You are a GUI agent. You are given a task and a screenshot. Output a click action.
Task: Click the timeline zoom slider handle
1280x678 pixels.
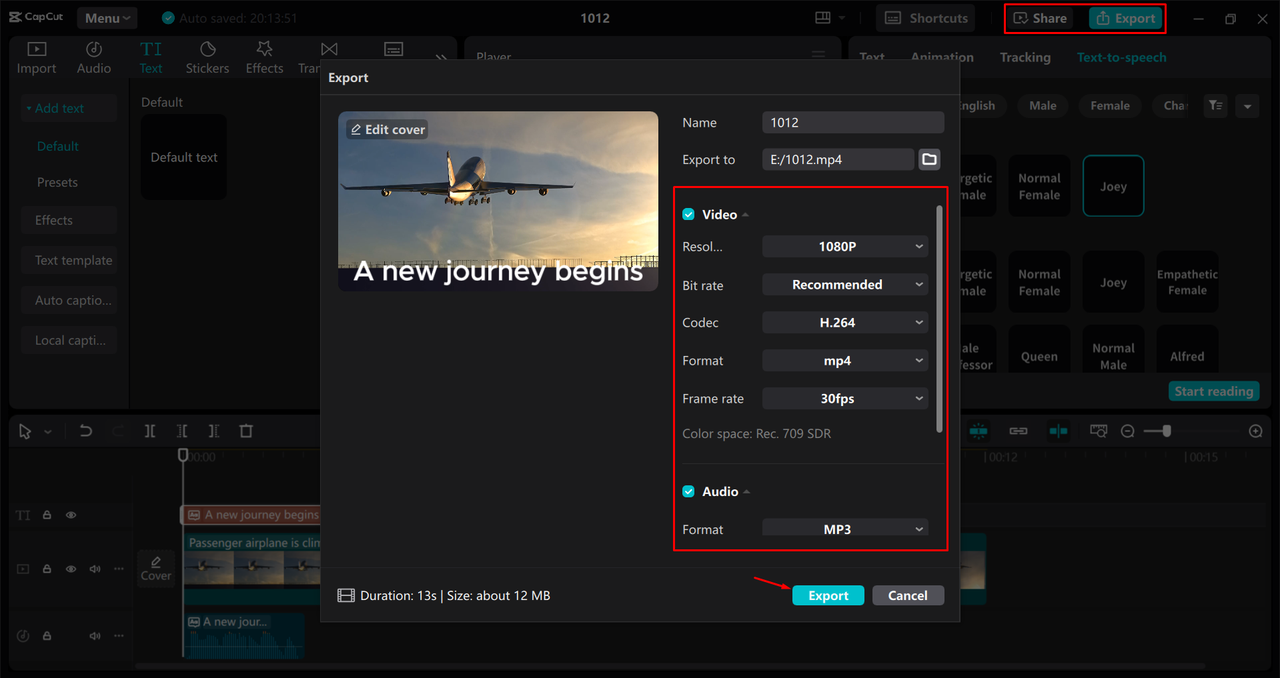pos(1166,431)
